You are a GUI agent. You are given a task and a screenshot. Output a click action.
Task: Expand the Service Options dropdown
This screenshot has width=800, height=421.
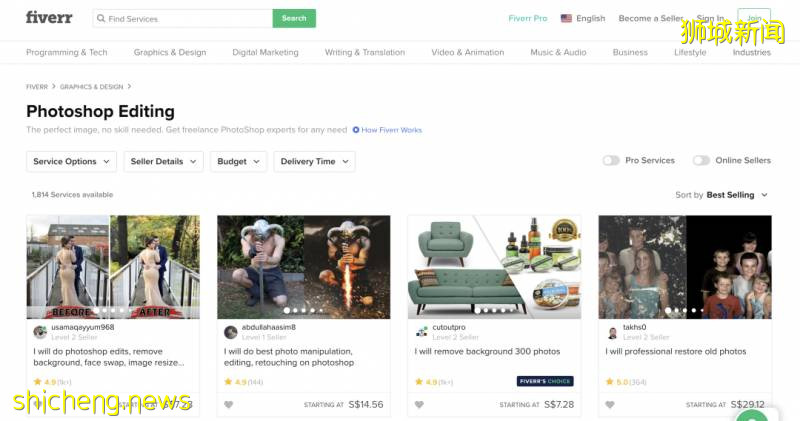pyautogui.click(x=71, y=161)
